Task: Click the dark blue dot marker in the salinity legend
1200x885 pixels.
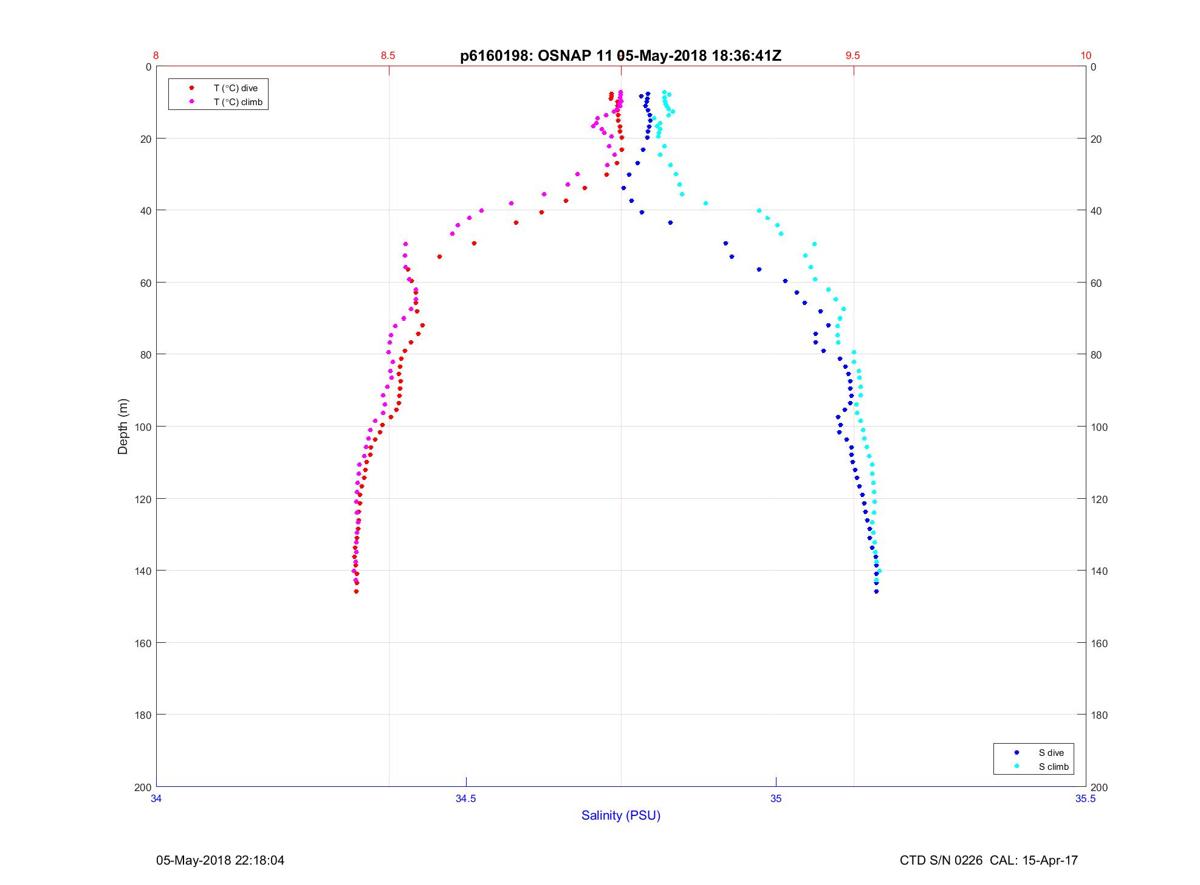Action: (1016, 752)
